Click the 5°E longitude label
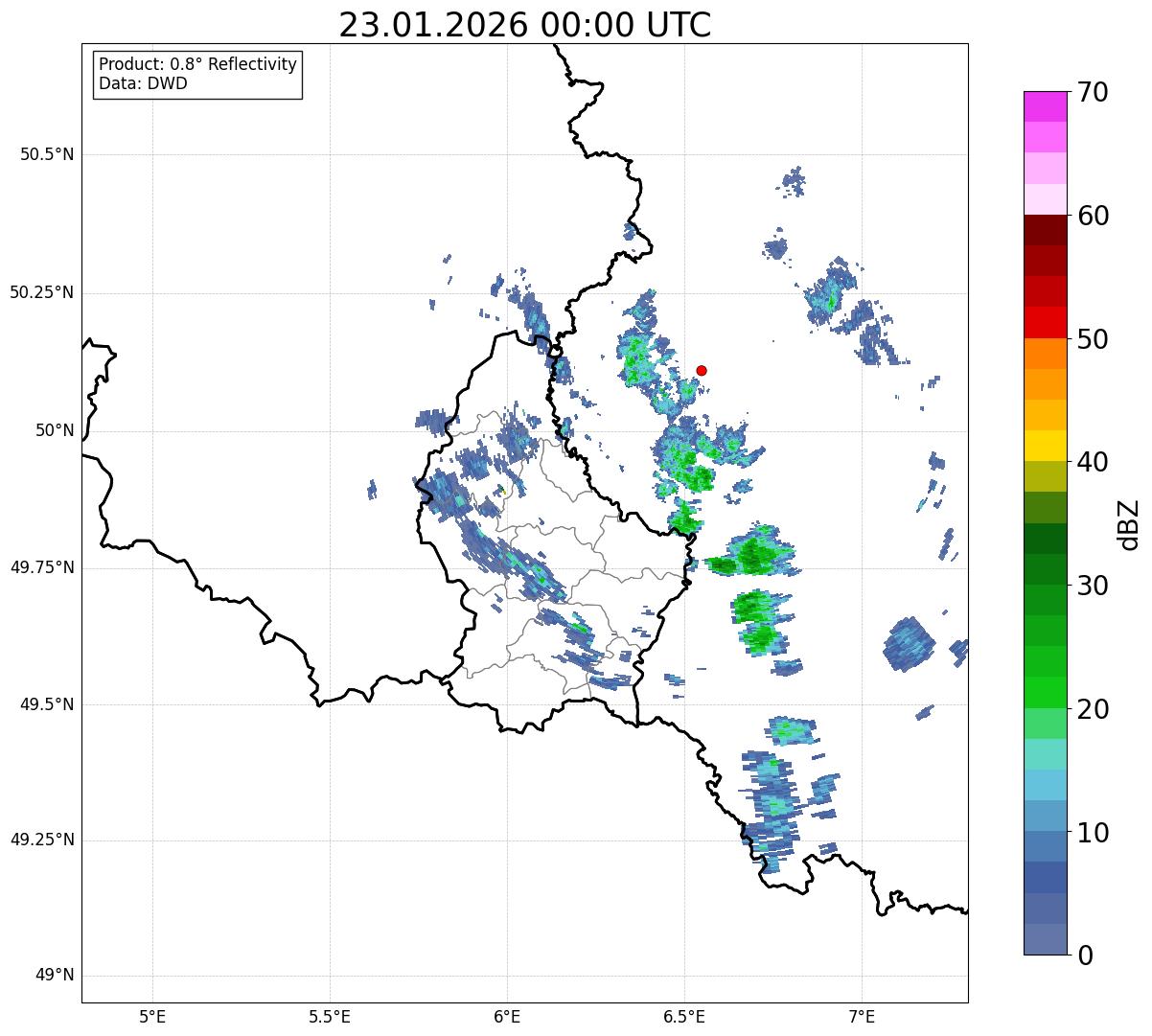 click(152, 1017)
